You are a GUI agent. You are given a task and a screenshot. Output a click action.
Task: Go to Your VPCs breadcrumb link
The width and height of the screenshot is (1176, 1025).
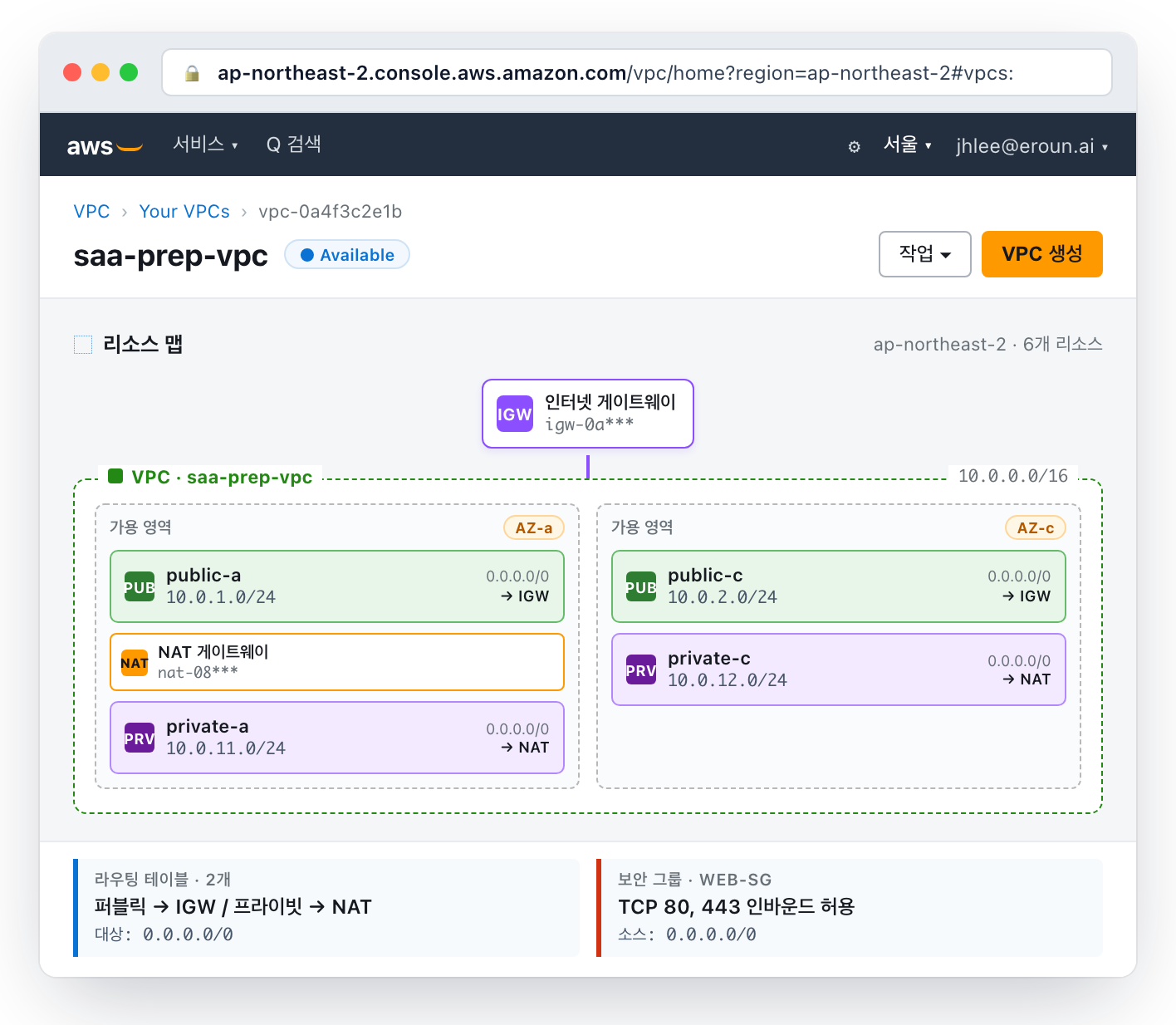[x=184, y=212]
